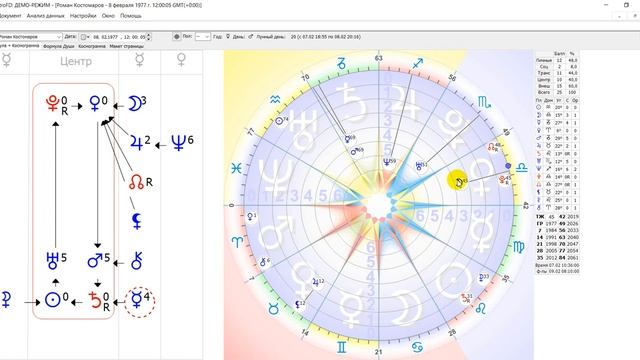The height and width of the screenshot is (360, 640).
Task: Select the retrograde Saturn glyph
Action: [95, 300]
